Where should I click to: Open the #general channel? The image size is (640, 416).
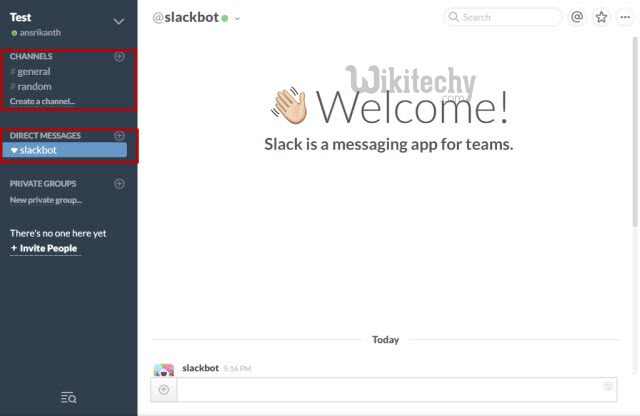(33, 72)
